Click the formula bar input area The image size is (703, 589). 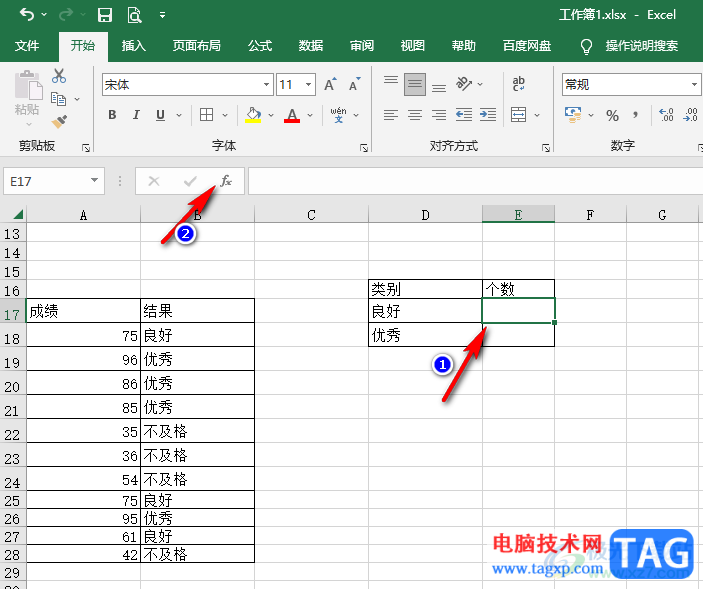[475, 181]
